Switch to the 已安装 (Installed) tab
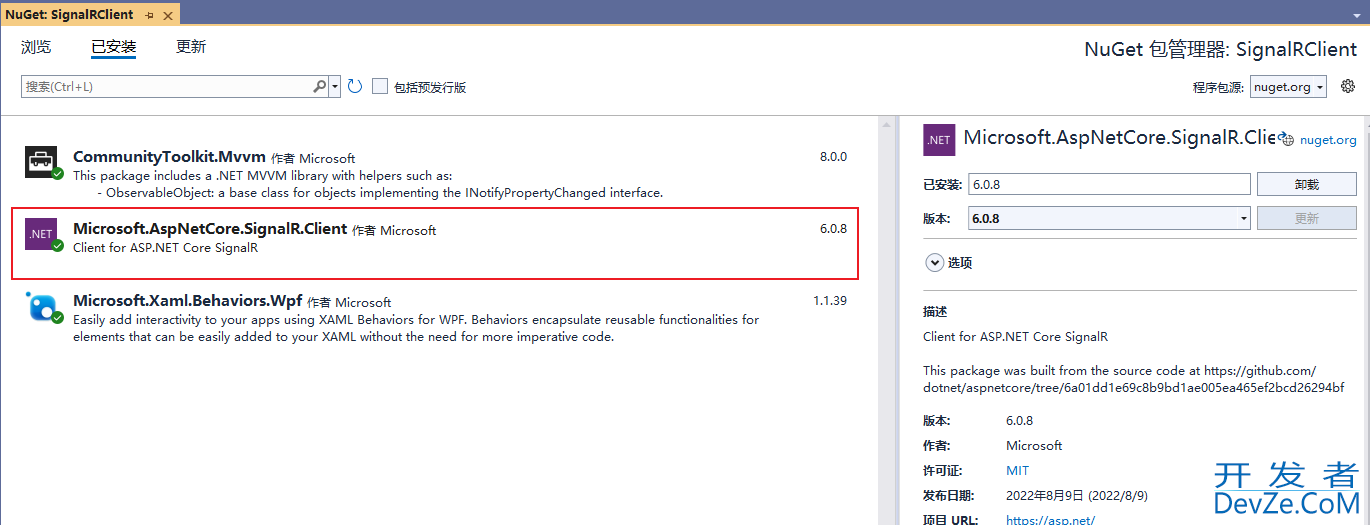 tap(113, 47)
